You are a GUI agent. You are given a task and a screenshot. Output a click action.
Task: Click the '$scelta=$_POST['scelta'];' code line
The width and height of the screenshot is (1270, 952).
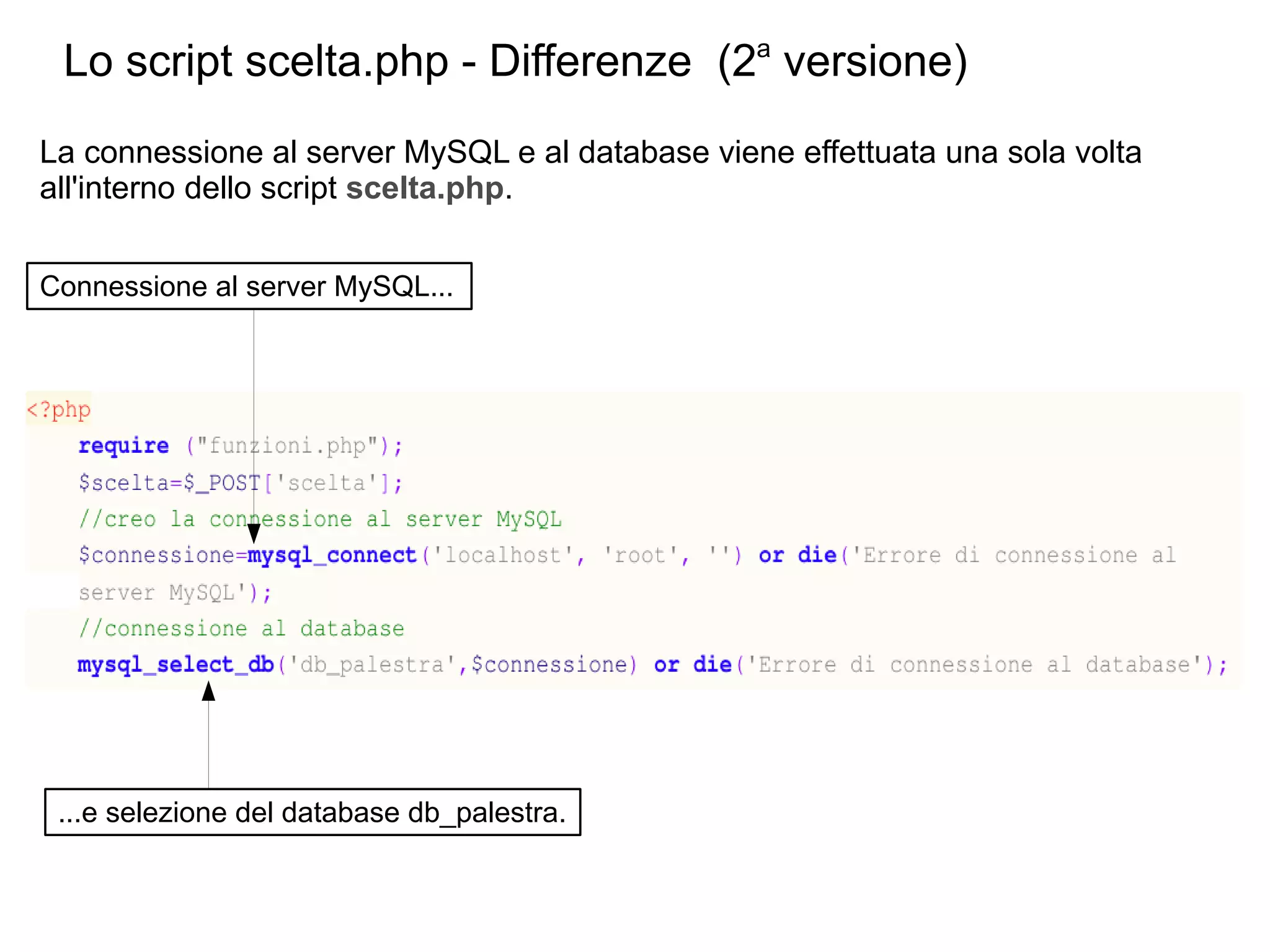(x=241, y=483)
